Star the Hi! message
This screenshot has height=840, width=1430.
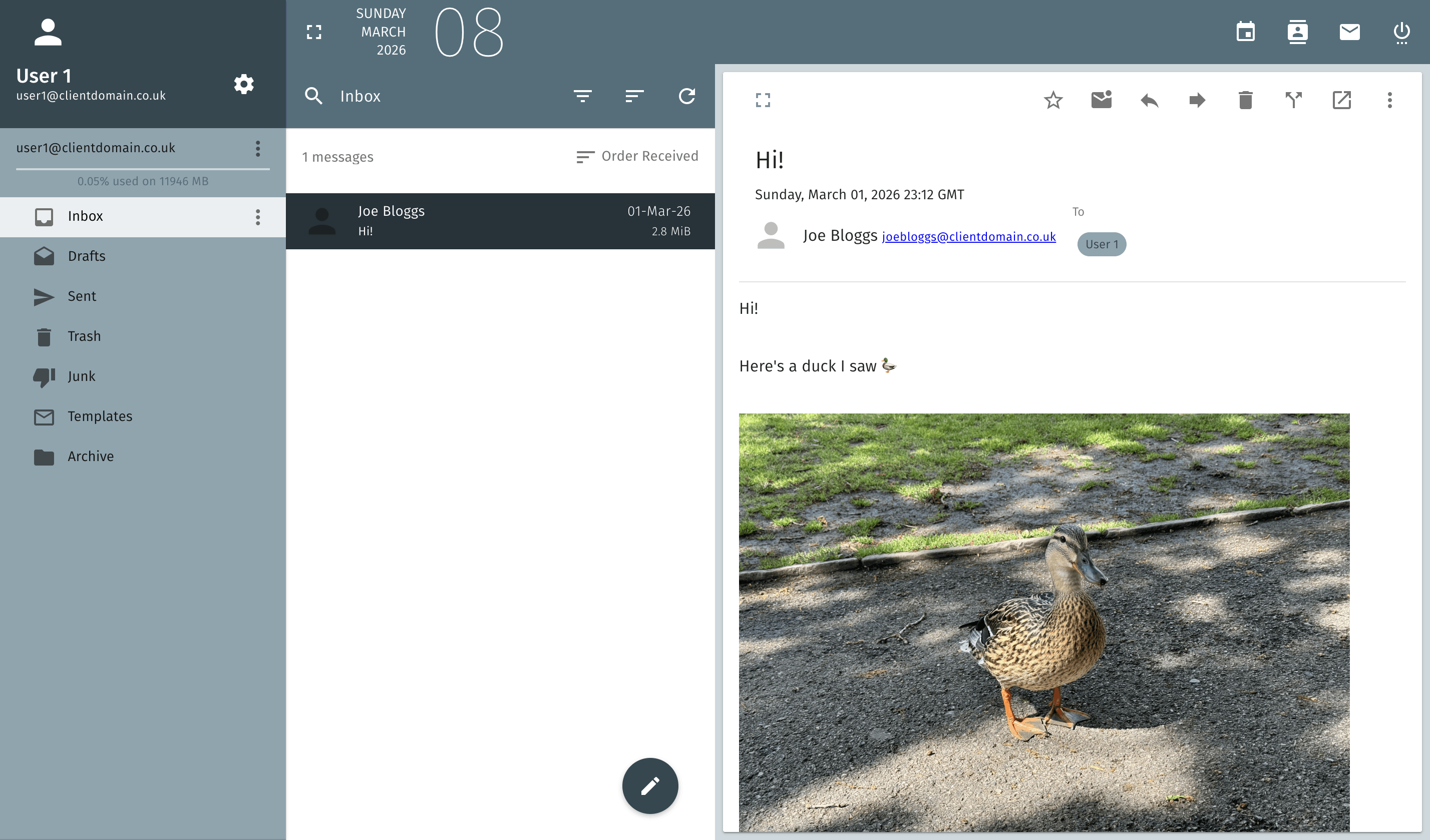(1053, 101)
